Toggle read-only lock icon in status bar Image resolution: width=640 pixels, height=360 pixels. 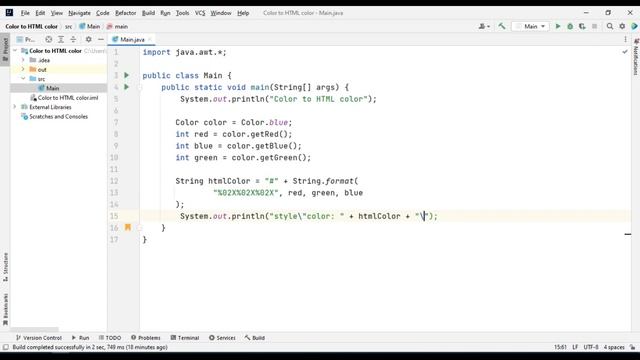point(632,347)
